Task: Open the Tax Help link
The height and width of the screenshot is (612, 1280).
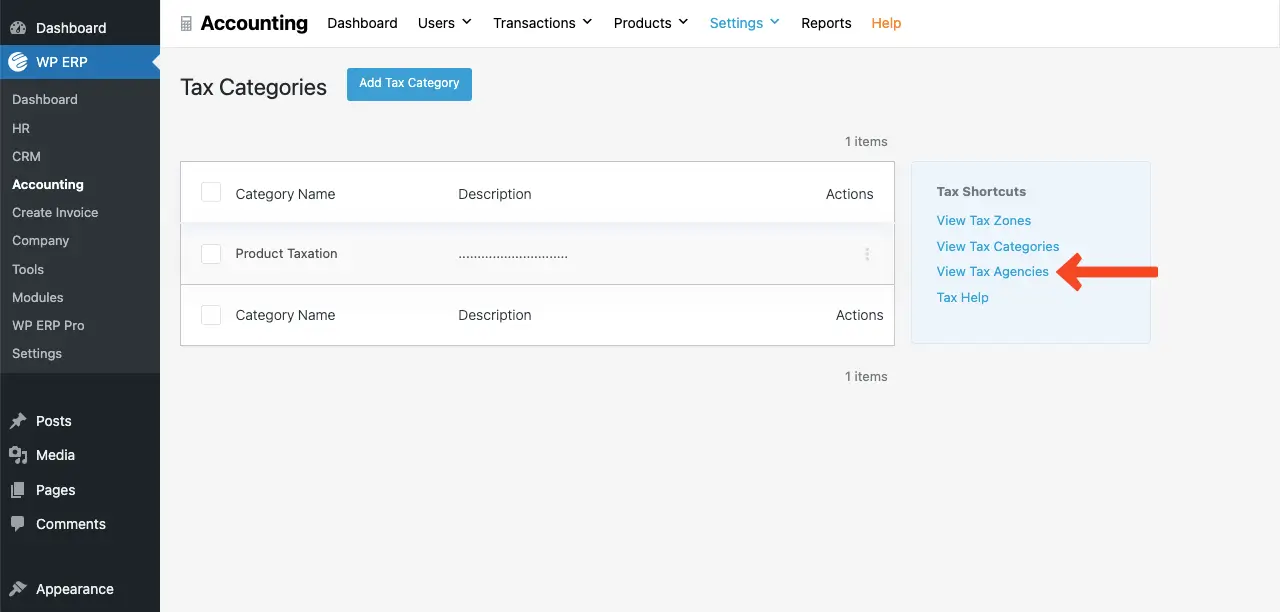Action: (x=963, y=297)
